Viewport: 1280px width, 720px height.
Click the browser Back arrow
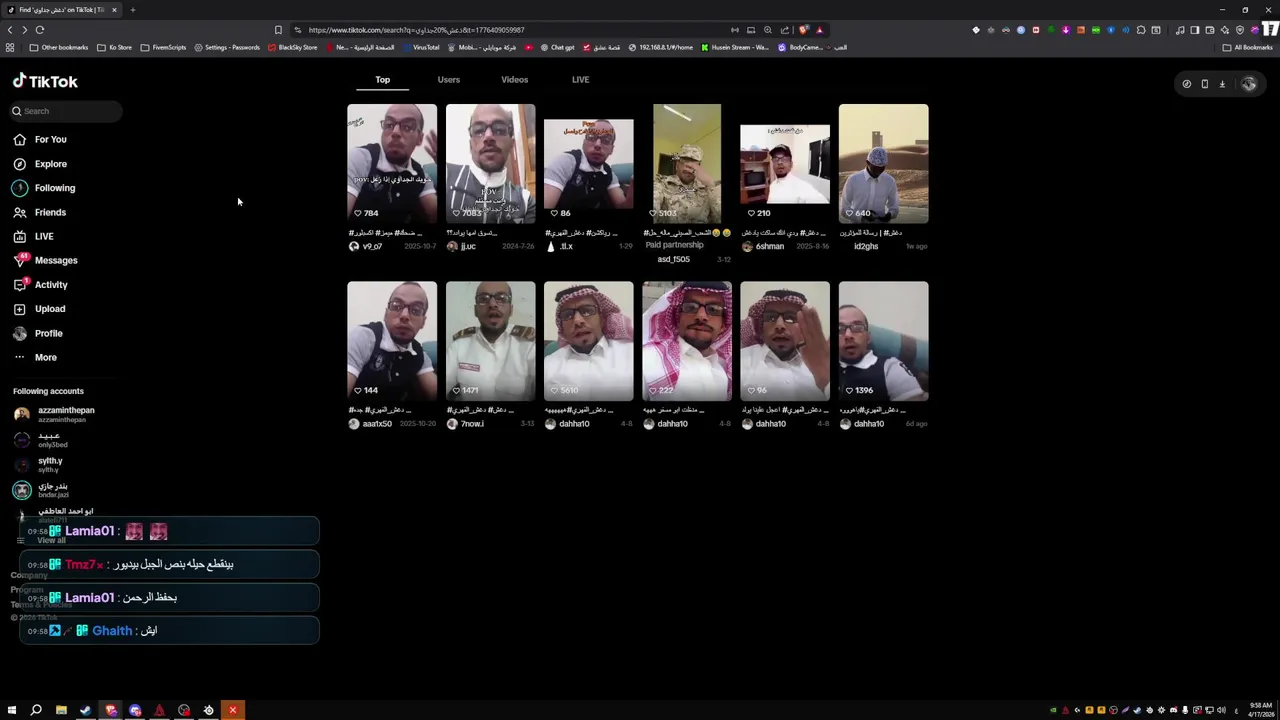pyautogui.click(x=10, y=30)
